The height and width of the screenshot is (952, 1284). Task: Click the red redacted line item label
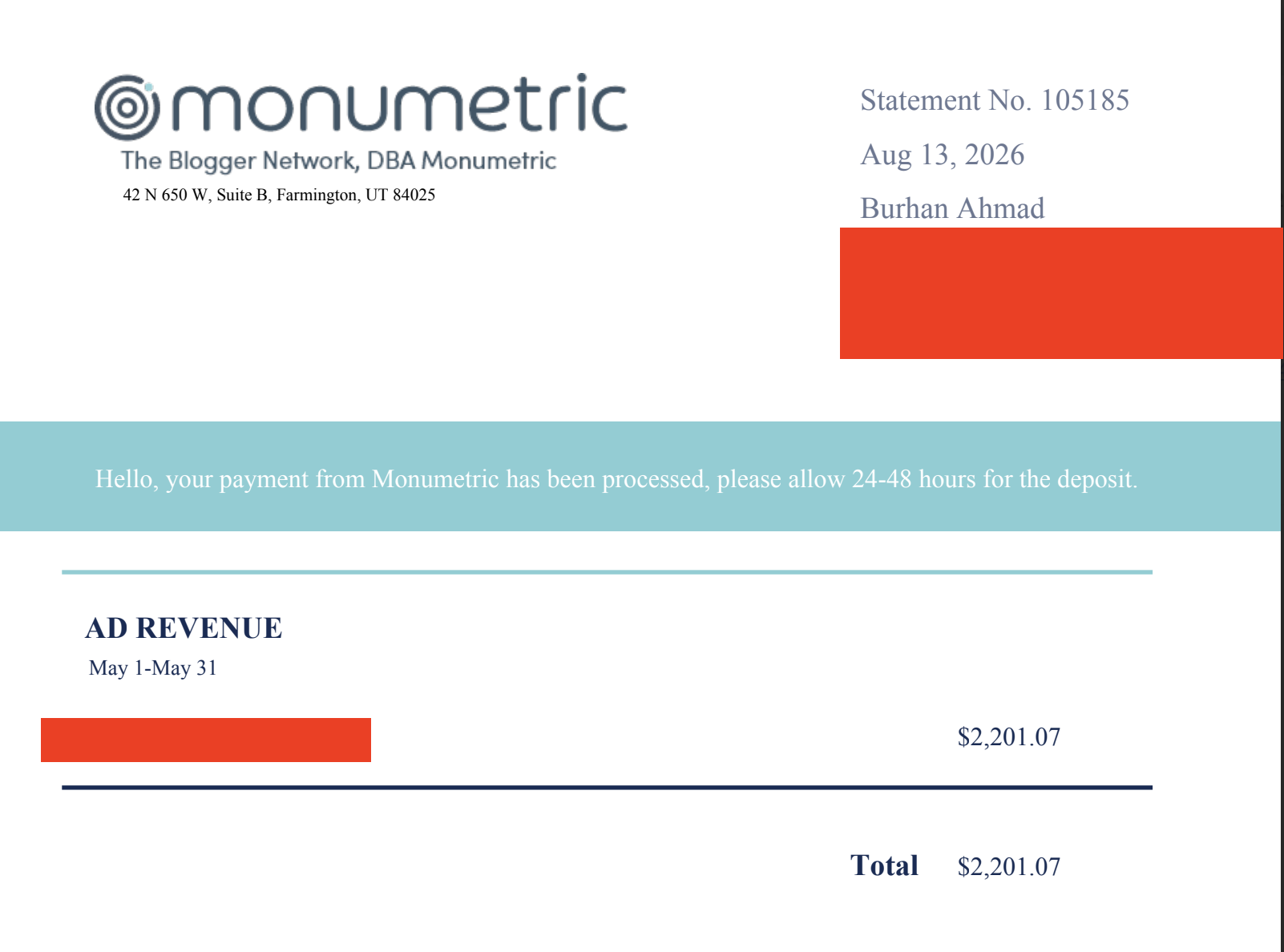tap(206, 740)
